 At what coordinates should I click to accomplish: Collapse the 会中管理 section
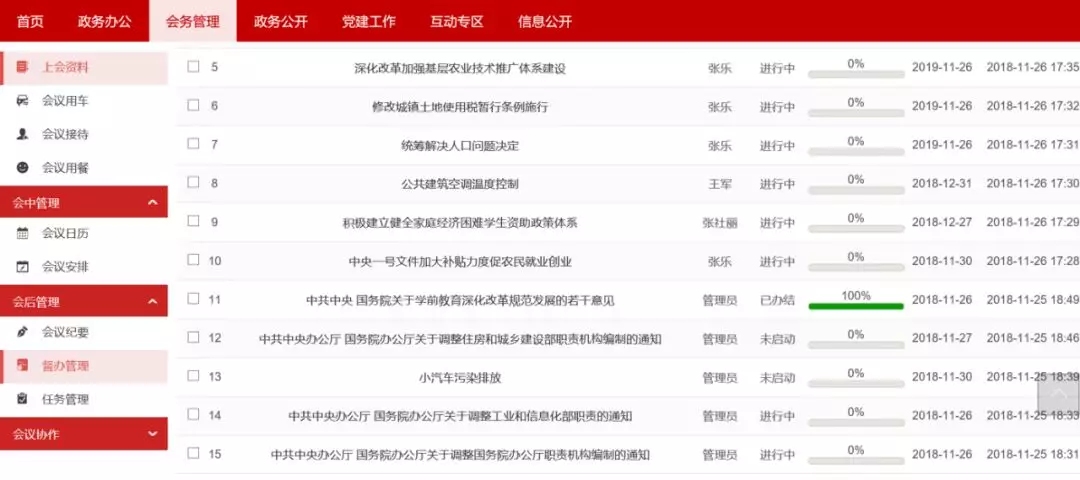[152, 203]
